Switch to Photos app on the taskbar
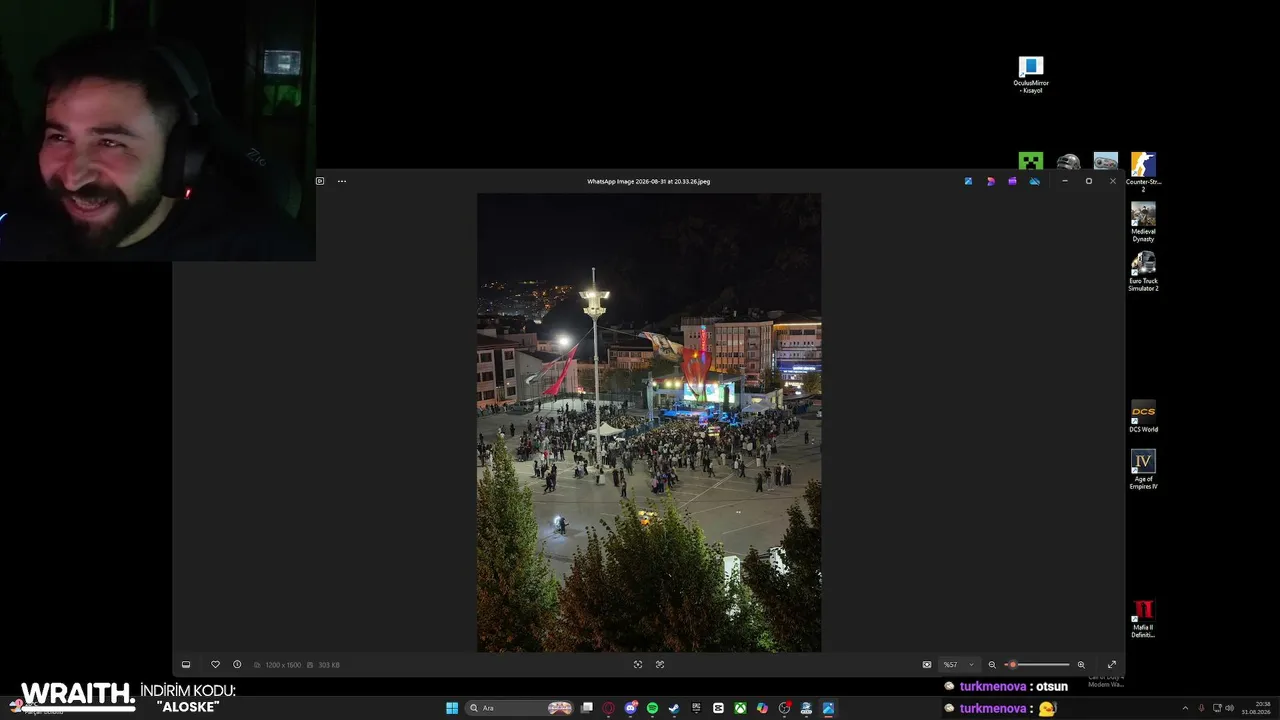 point(828,708)
